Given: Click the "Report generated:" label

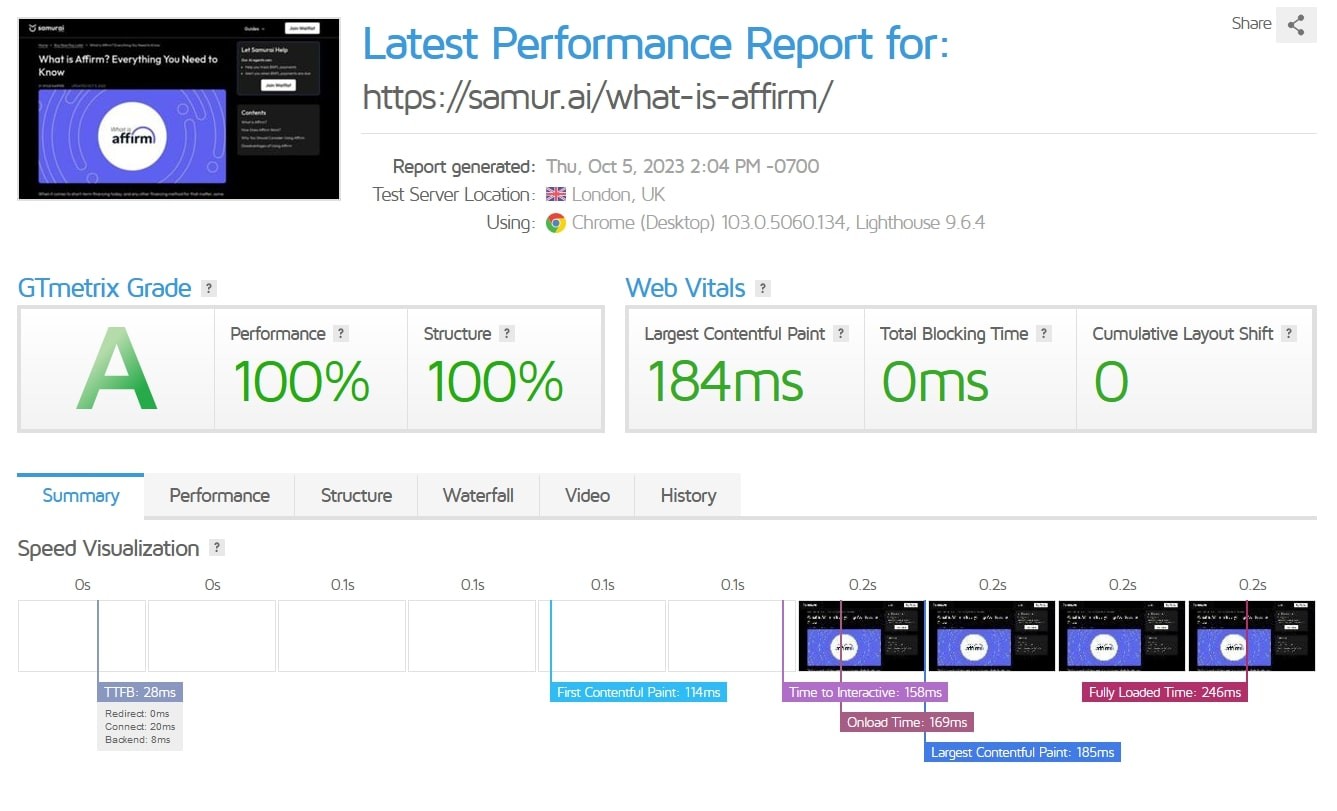Looking at the screenshot, I should pos(464,167).
